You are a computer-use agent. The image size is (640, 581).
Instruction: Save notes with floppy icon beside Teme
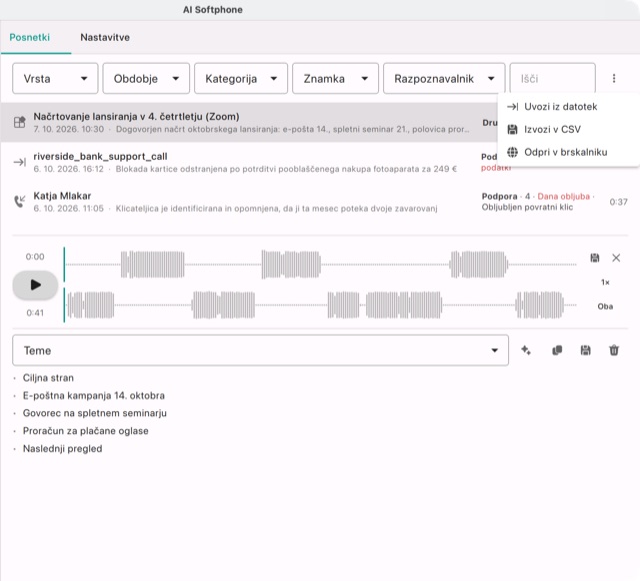(586, 350)
